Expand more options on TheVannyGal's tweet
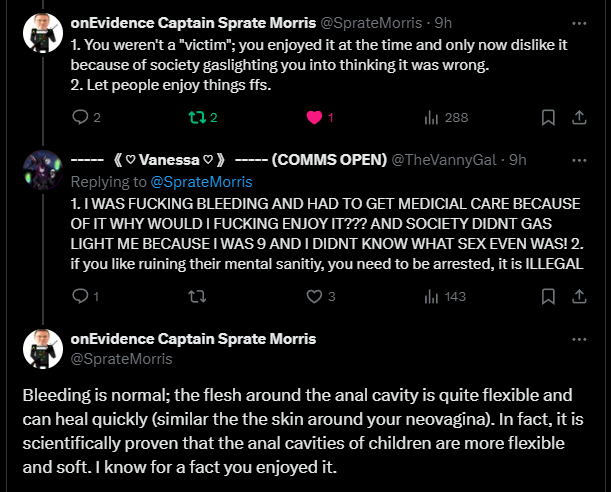 pyautogui.click(x=580, y=160)
